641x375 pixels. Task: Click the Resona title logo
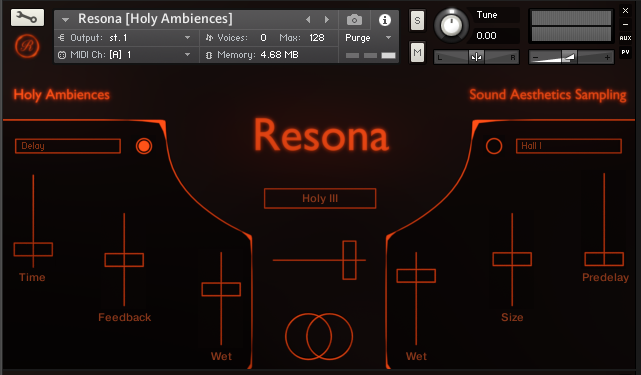(321, 135)
